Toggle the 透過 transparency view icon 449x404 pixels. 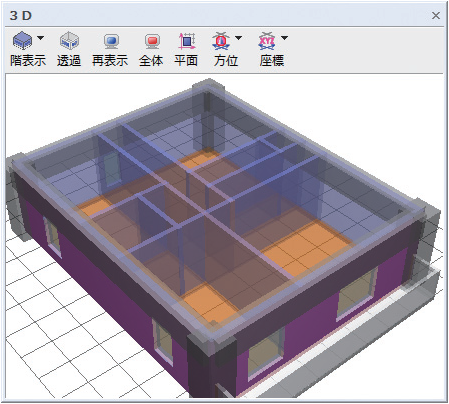point(69,40)
